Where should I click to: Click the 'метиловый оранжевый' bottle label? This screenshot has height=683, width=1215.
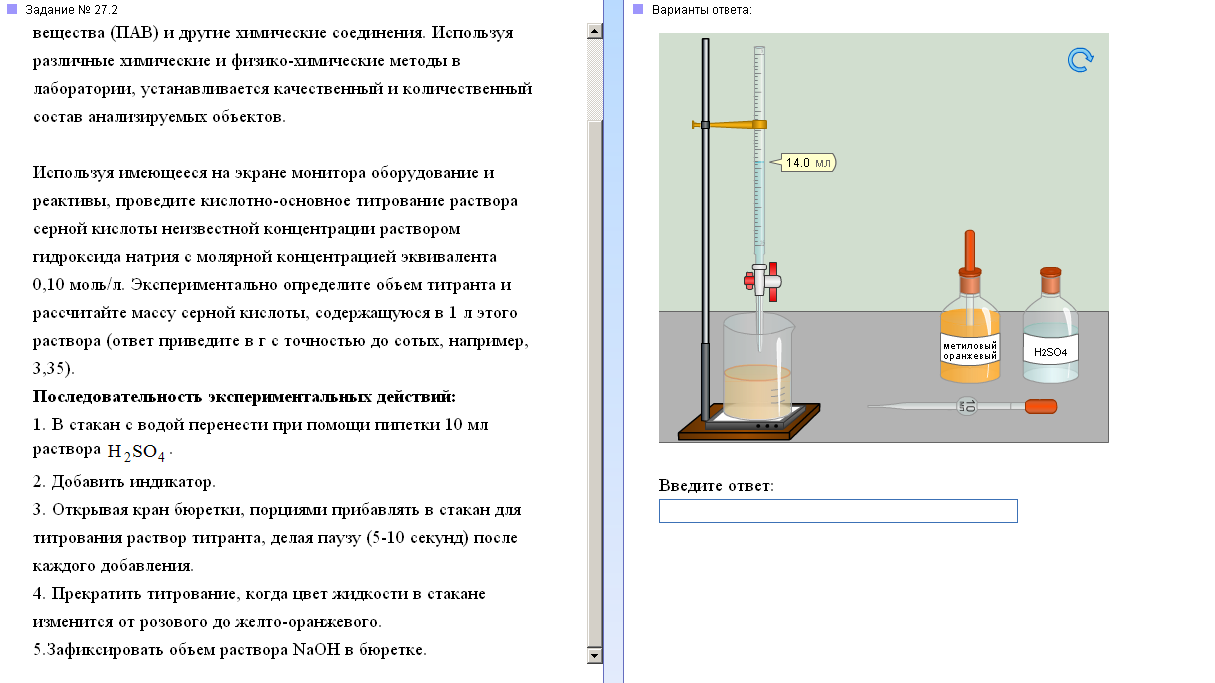point(970,350)
